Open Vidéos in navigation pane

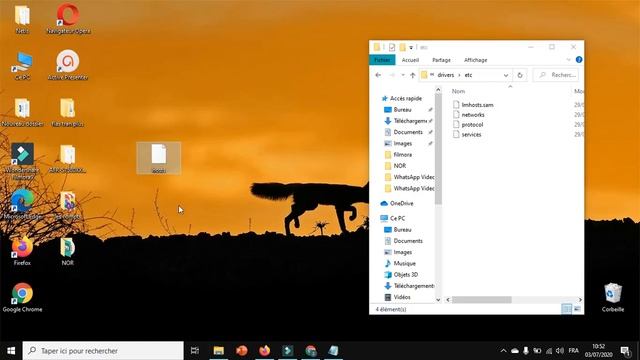tap(398, 297)
